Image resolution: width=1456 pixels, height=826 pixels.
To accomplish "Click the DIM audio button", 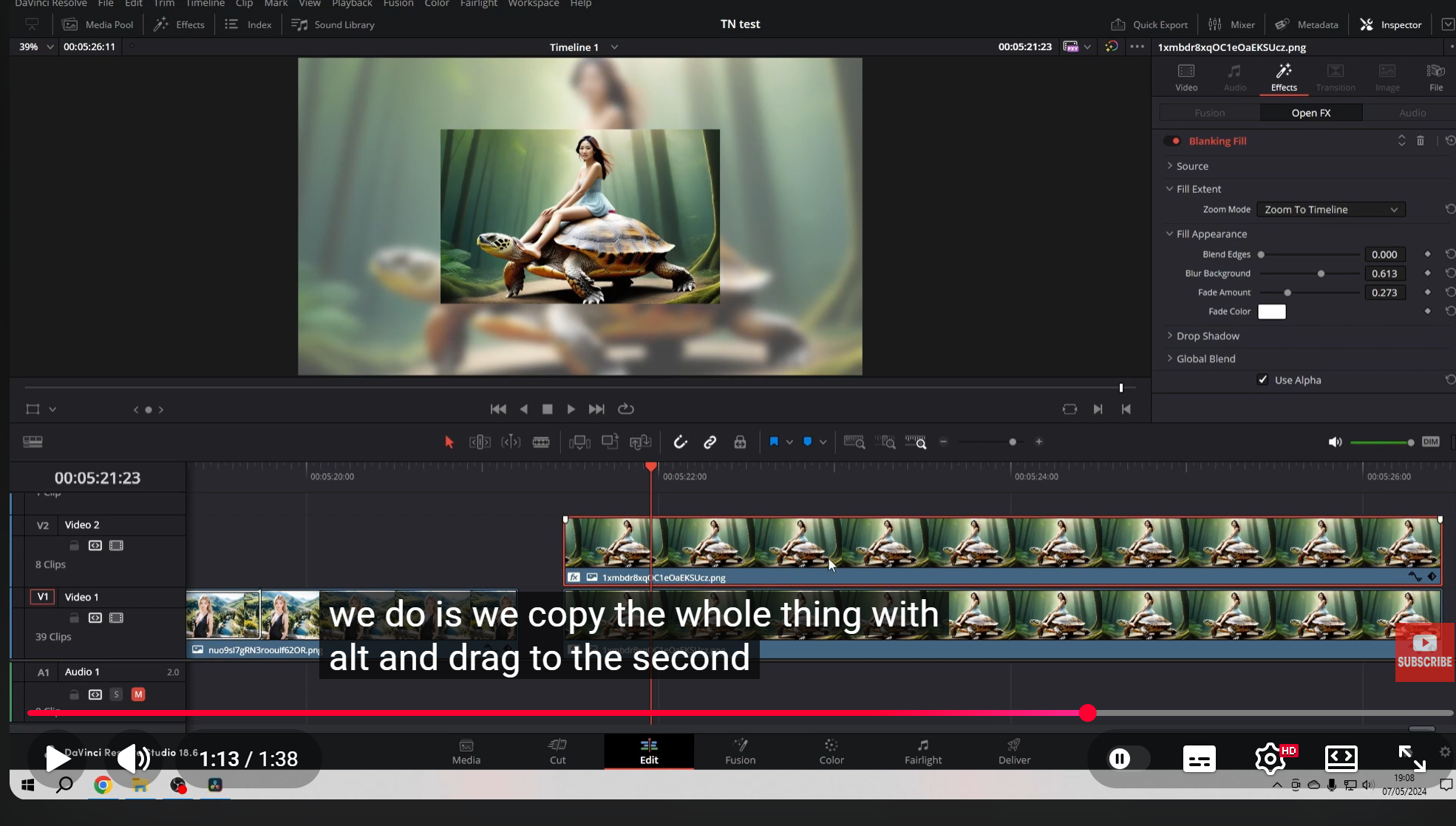I will (1431, 442).
